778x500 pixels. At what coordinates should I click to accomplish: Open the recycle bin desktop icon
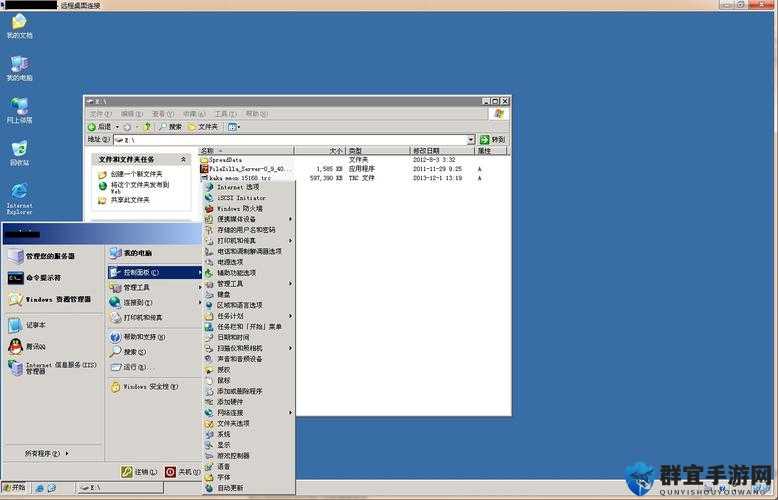coord(19,153)
